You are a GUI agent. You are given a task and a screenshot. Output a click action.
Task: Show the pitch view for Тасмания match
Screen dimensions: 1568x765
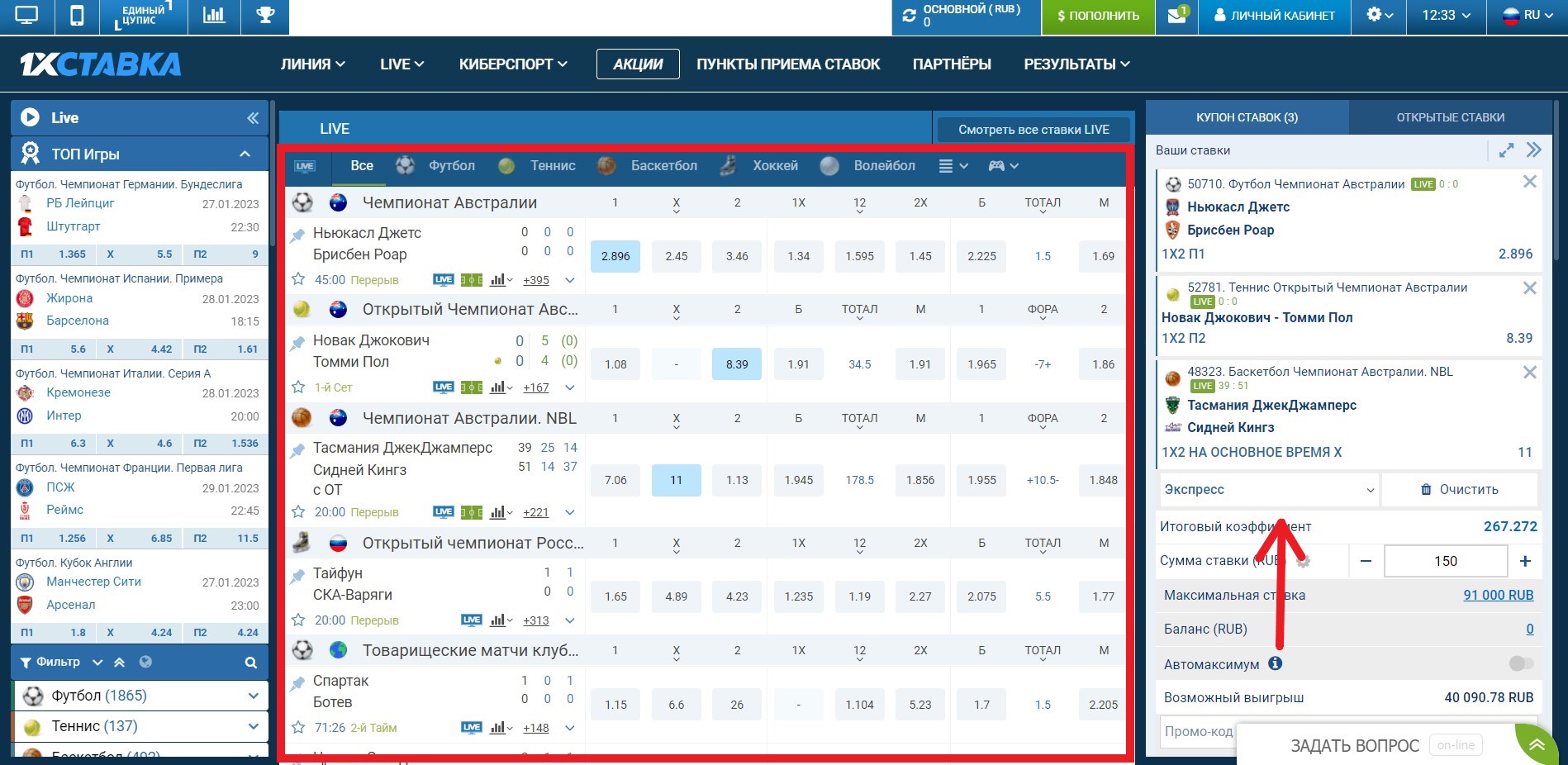472,512
